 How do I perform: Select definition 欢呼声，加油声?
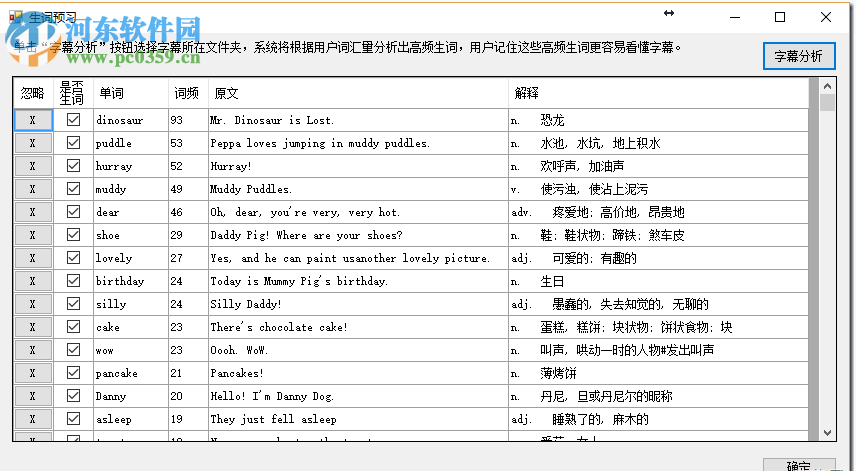click(658, 166)
